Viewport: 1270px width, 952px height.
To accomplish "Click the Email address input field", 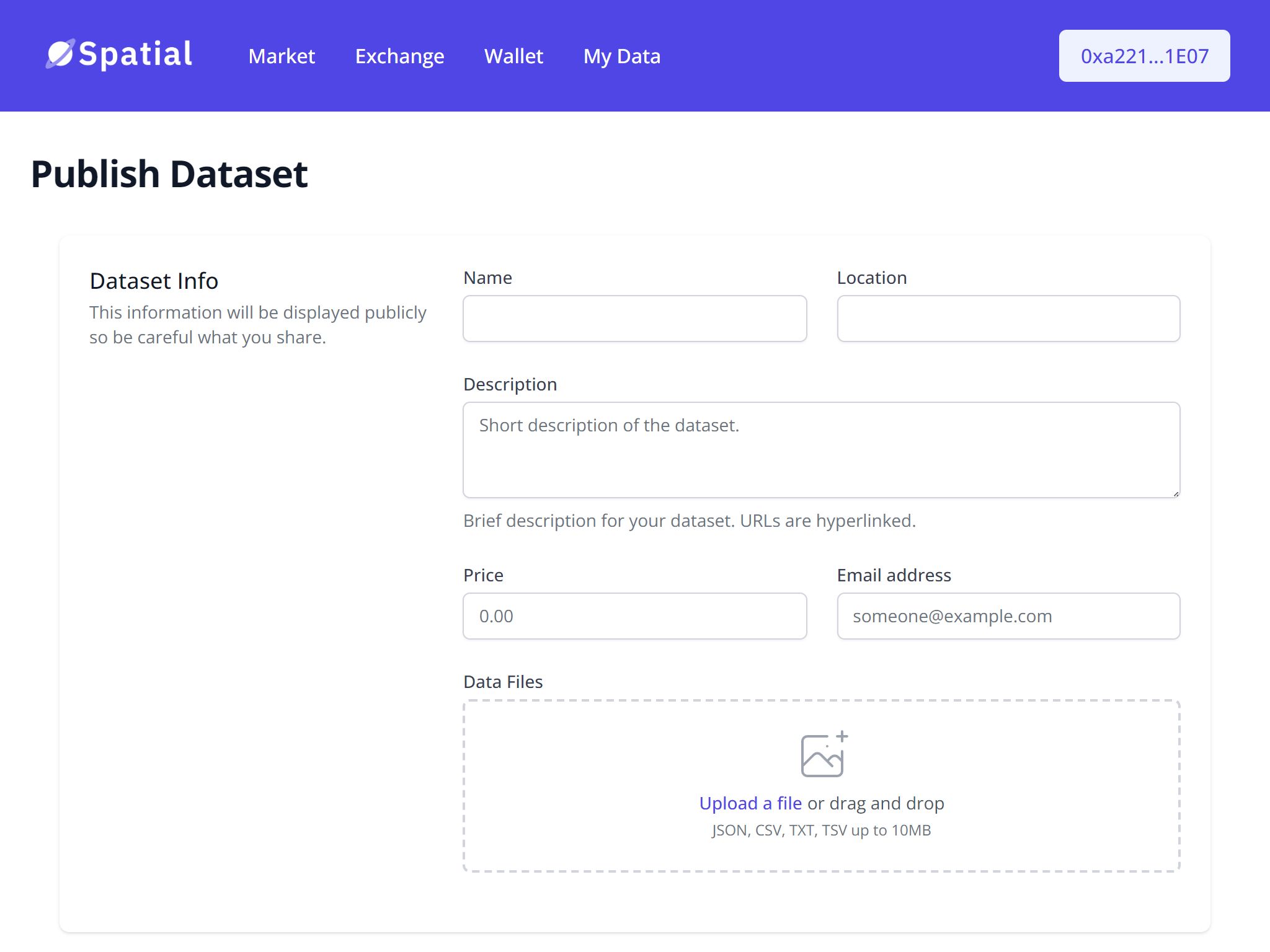I will tap(1008, 616).
